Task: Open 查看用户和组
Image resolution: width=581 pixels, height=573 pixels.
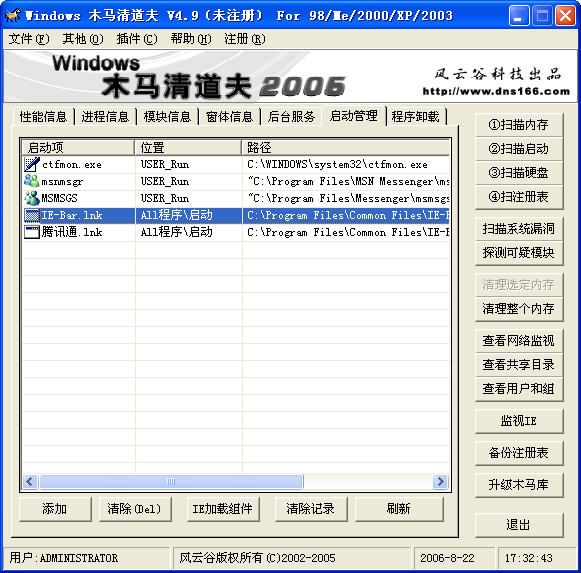Action: [519, 388]
